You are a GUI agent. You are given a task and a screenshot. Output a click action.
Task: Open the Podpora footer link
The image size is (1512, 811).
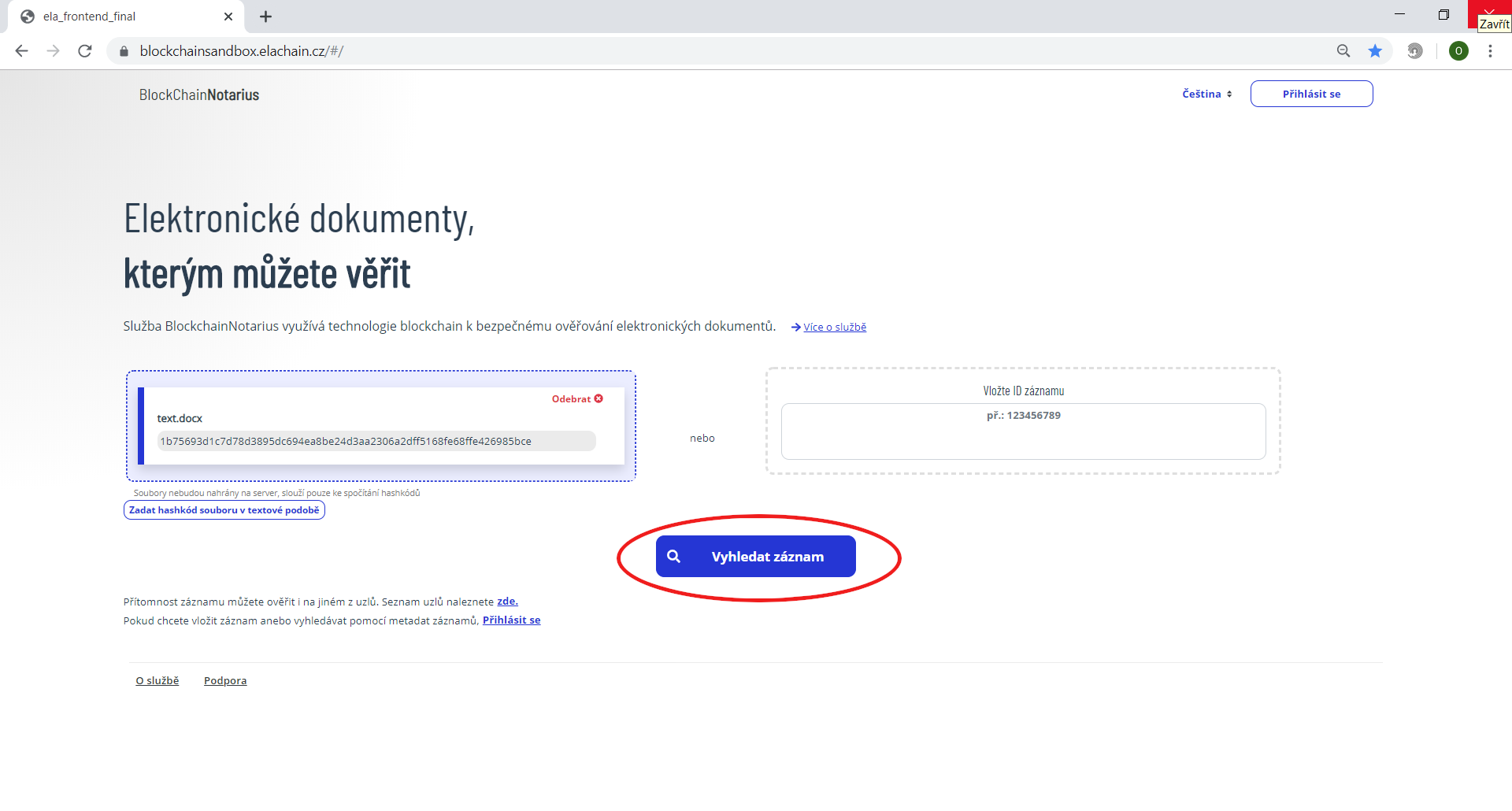point(225,681)
